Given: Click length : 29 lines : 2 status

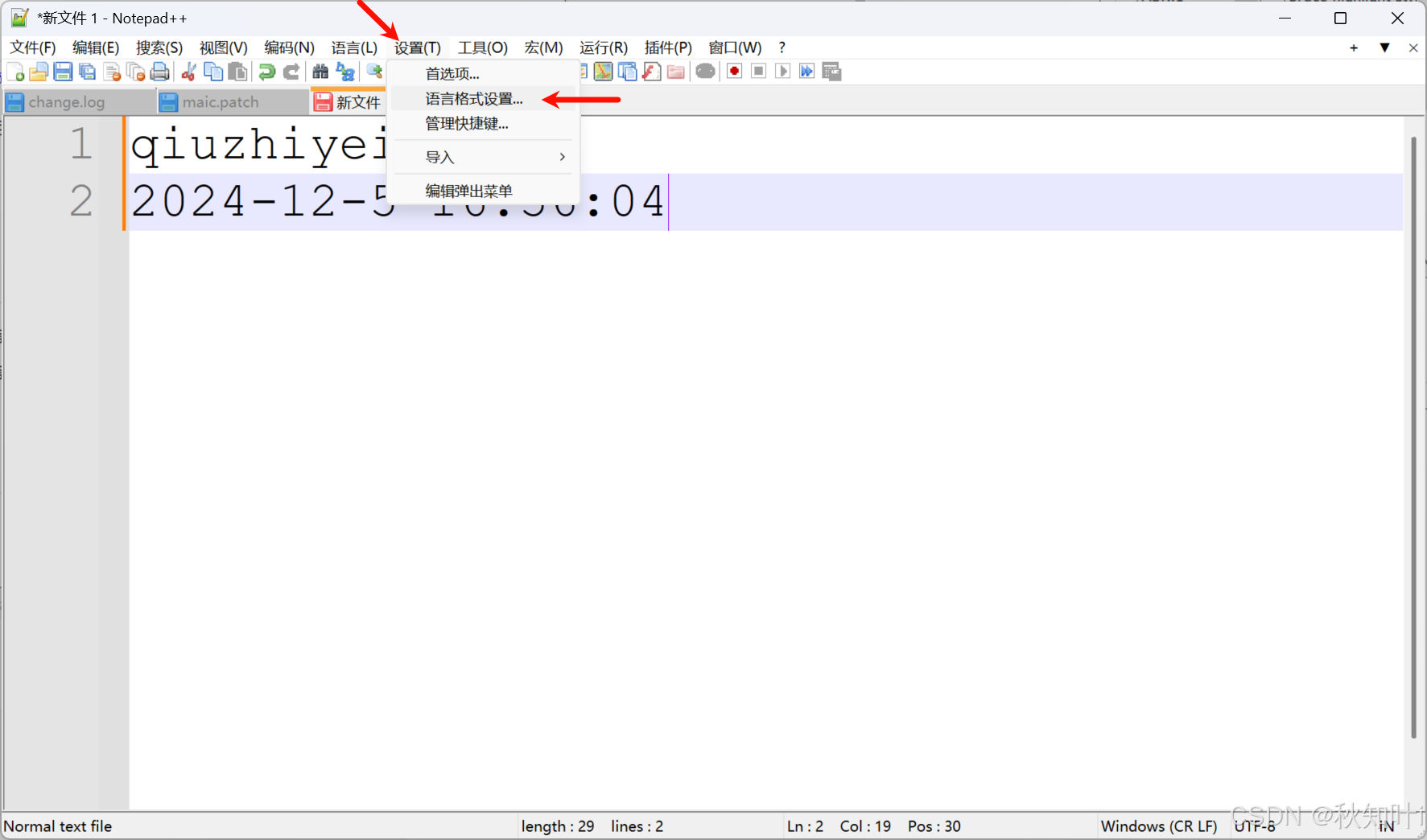Looking at the screenshot, I should coord(592,826).
